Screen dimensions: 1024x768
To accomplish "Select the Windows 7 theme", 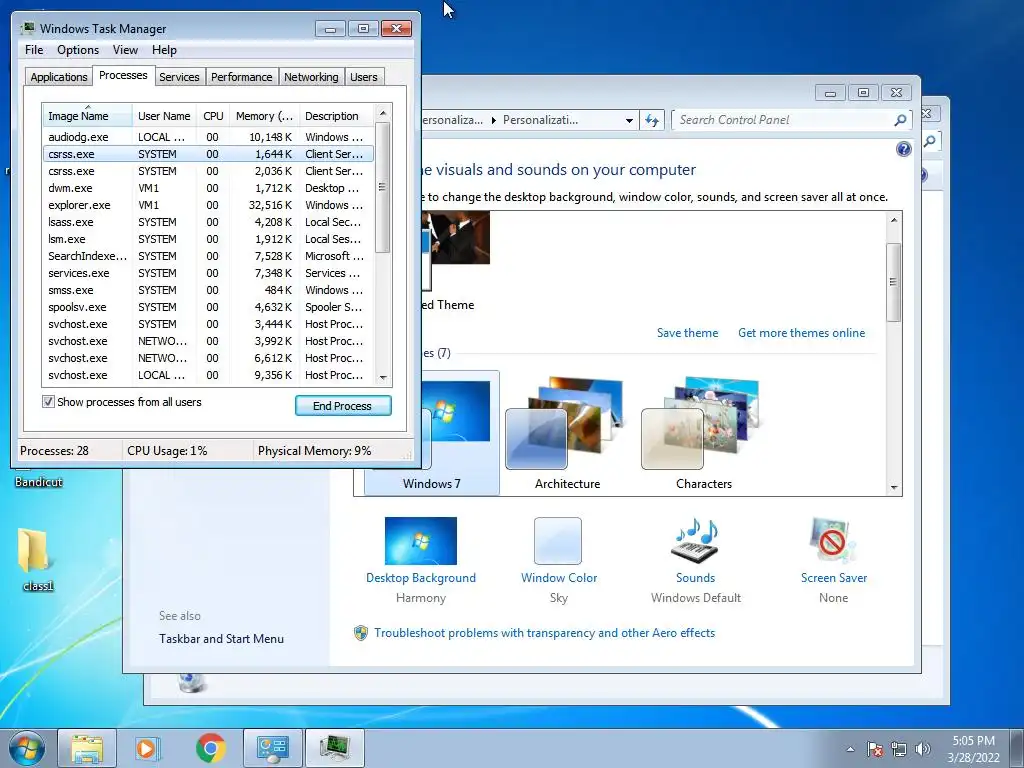I will point(432,434).
